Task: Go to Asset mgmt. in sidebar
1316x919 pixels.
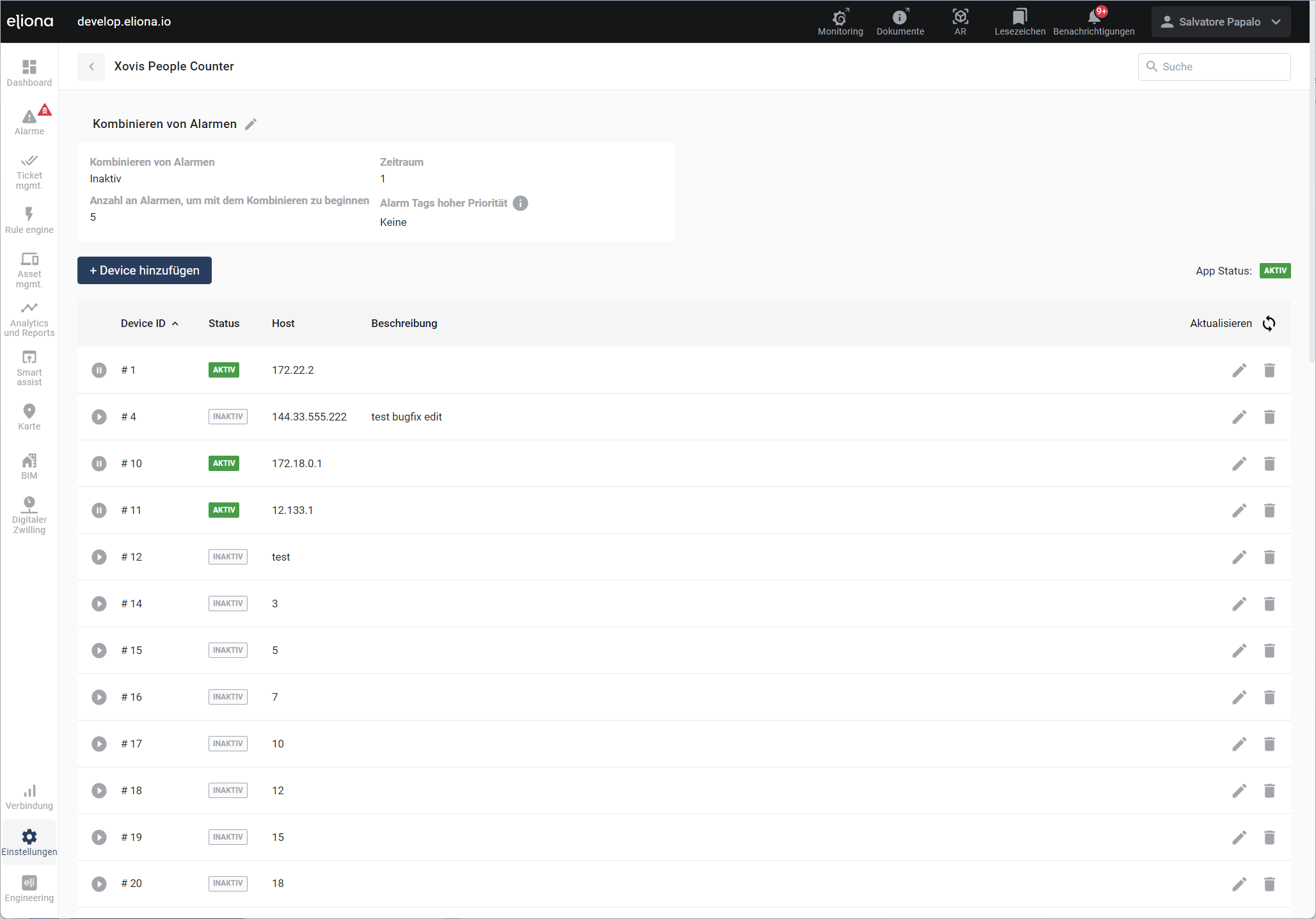Action: coord(29,269)
